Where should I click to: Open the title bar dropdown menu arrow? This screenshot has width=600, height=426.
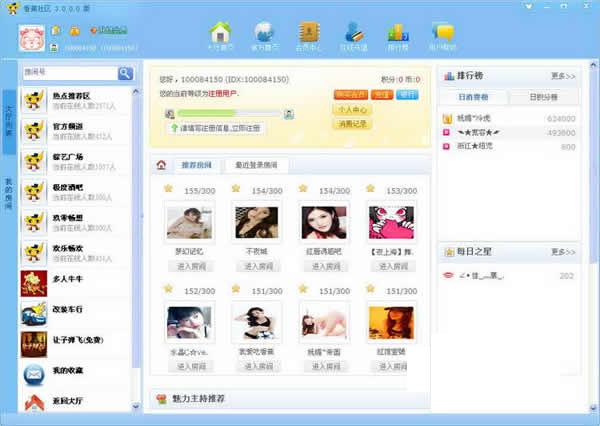tap(528, 7)
